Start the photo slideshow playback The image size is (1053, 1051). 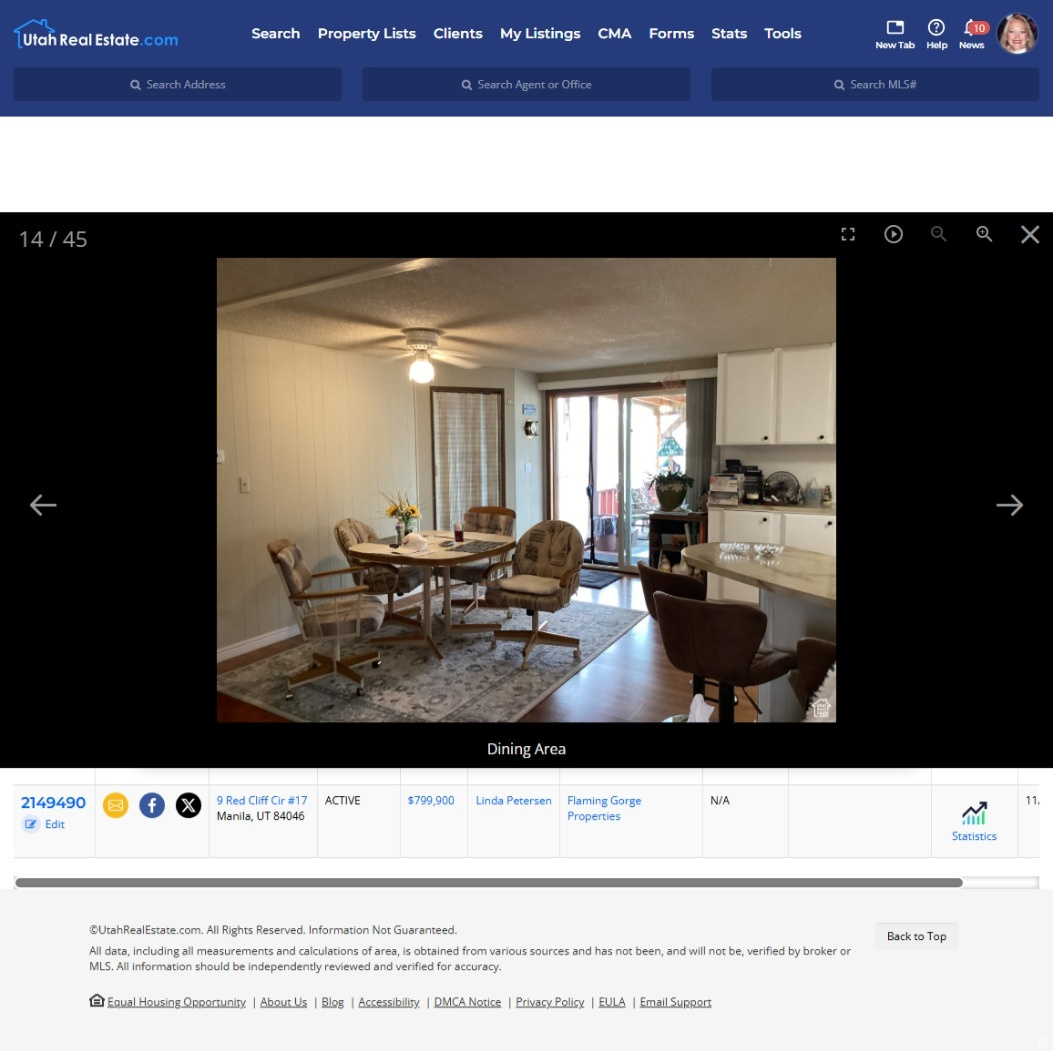893,234
